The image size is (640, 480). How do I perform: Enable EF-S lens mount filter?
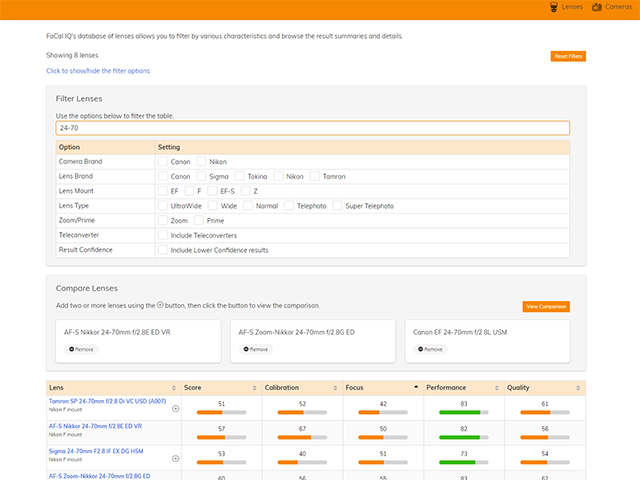[x=212, y=191]
